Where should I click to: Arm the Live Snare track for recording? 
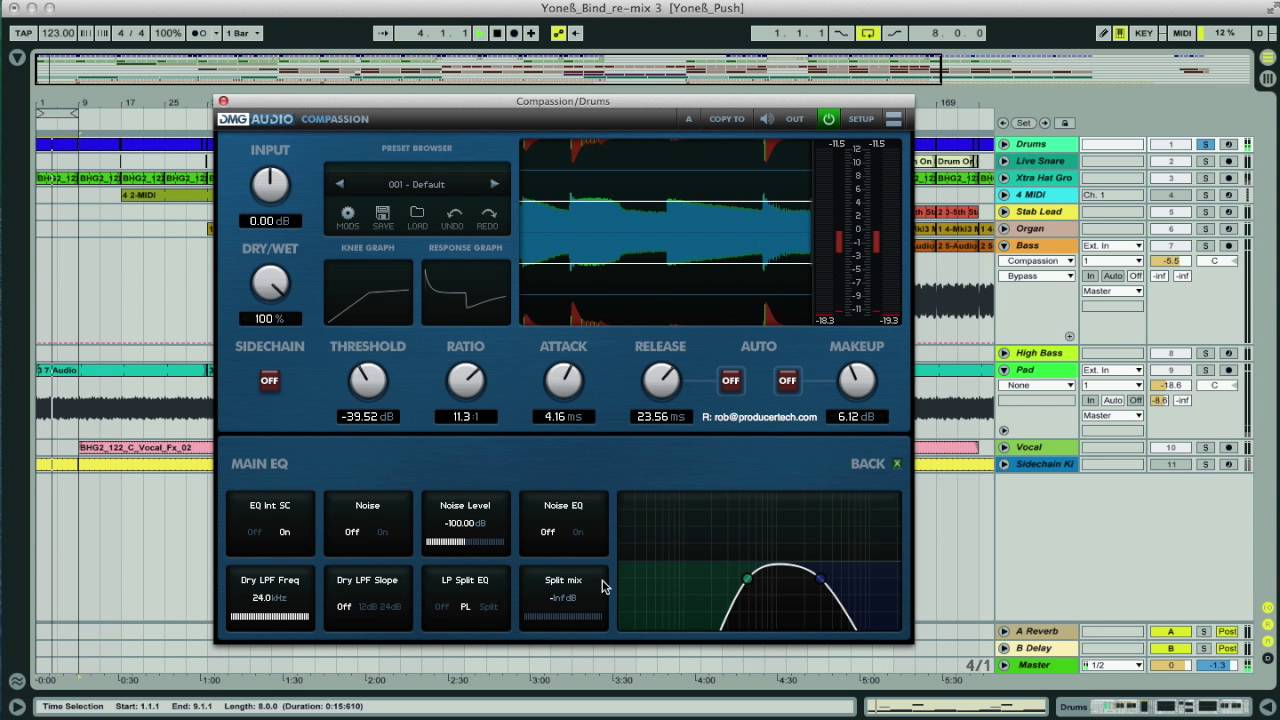tap(1228, 161)
